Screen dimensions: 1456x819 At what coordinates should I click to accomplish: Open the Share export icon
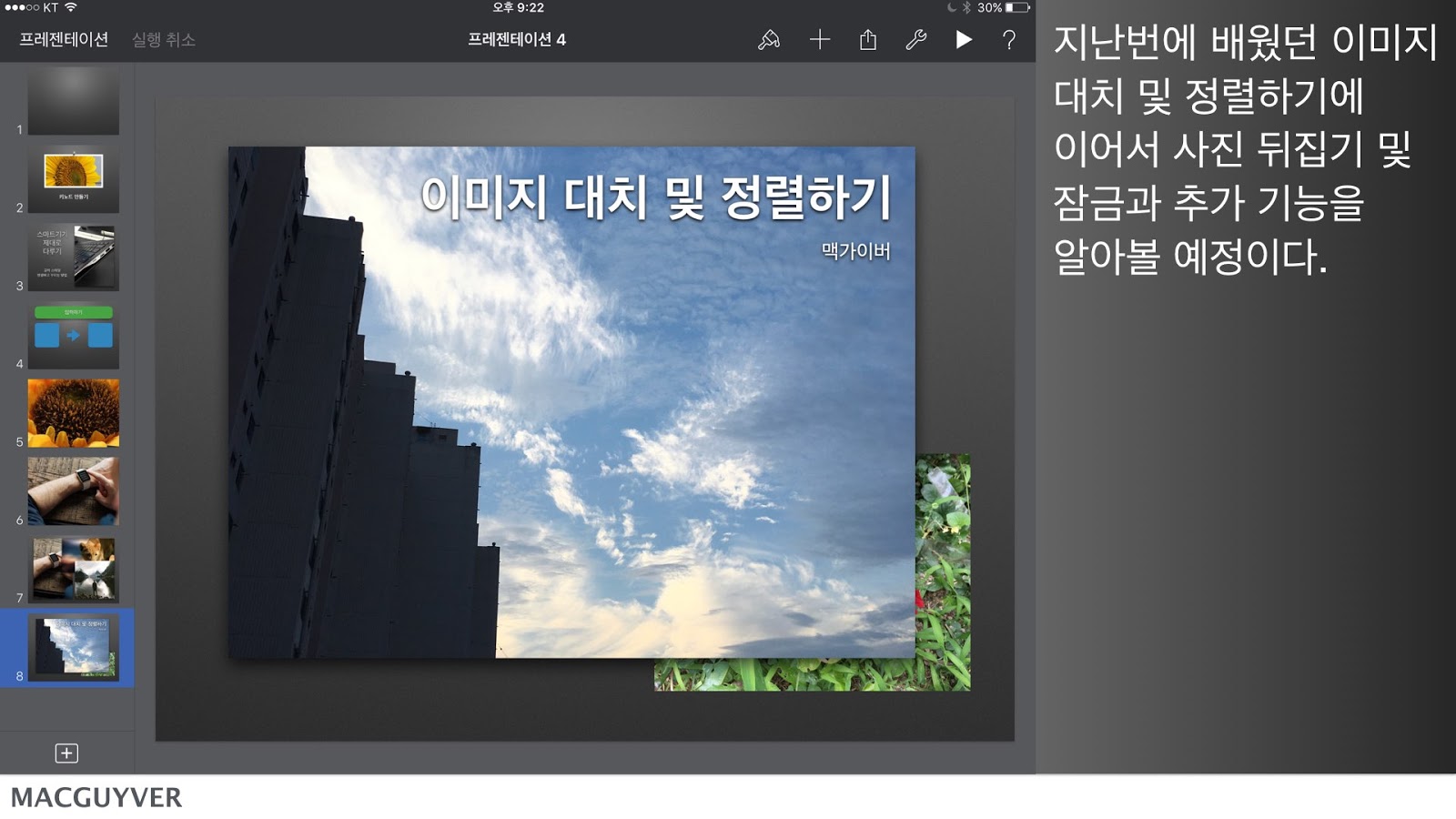click(x=868, y=39)
